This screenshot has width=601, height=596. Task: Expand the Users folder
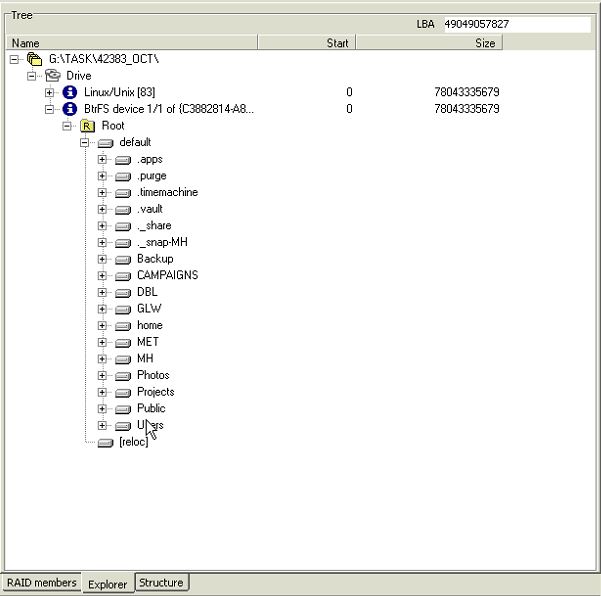click(x=102, y=425)
